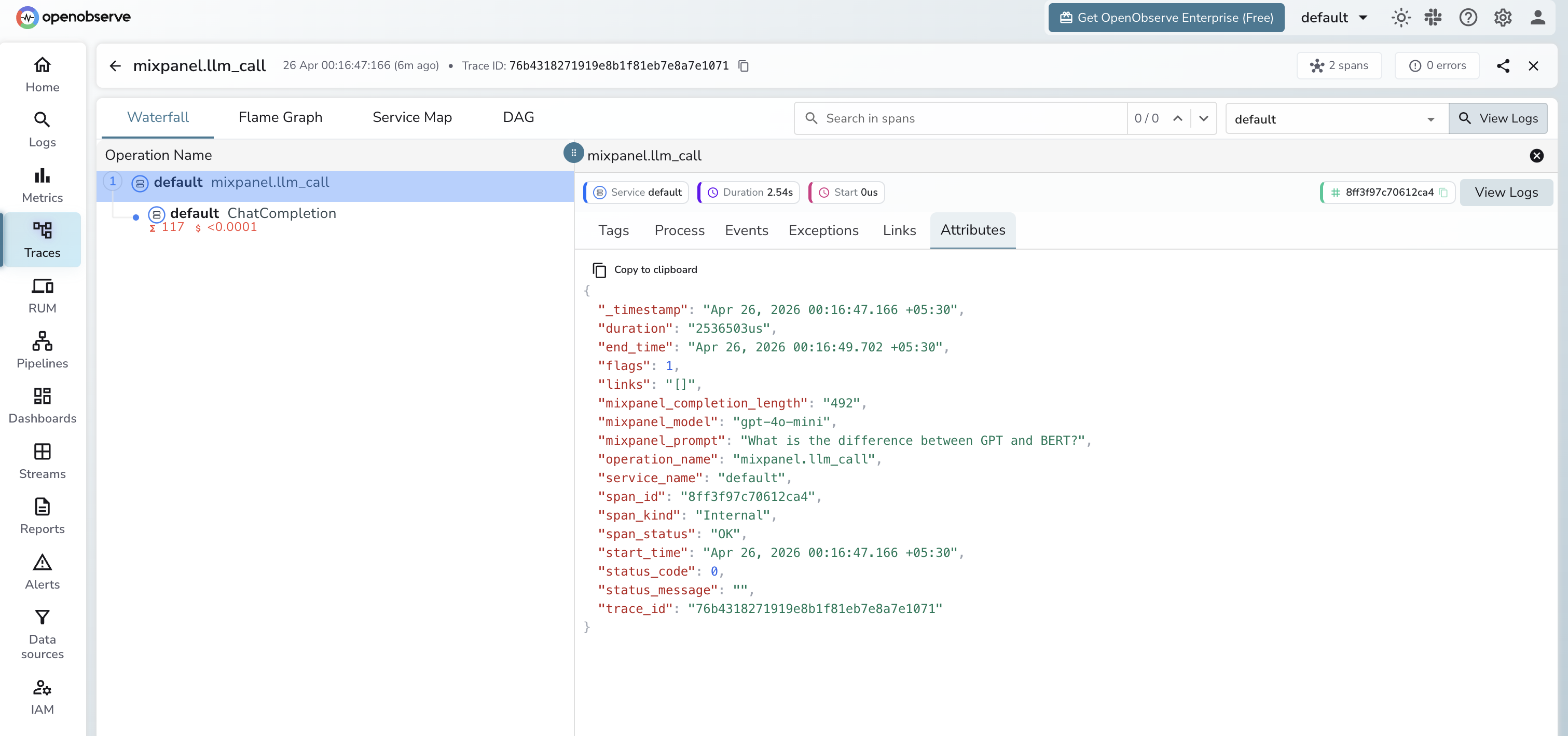Open the Traces section in the sidebar
The height and width of the screenshot is (736, 1568).
pyautogui.click(x=42, y=240)
